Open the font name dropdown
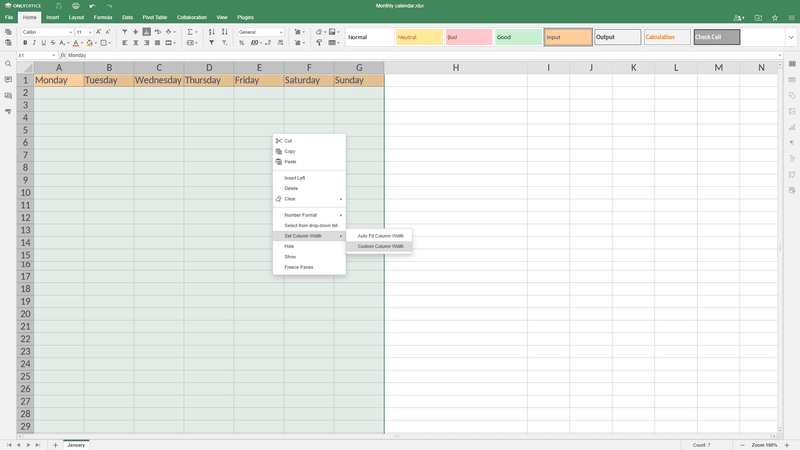Screen dimensions: 800x450 click(70, 32)
